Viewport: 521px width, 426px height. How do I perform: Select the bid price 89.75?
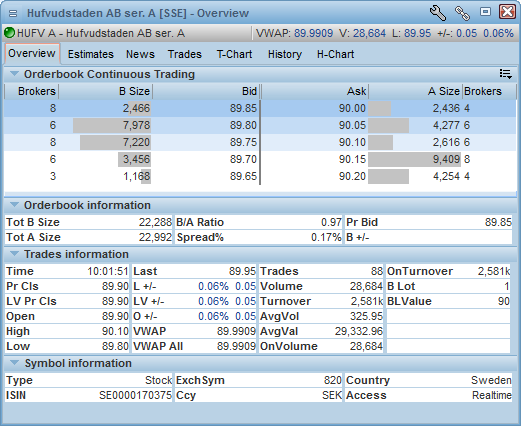coord(243,142)
